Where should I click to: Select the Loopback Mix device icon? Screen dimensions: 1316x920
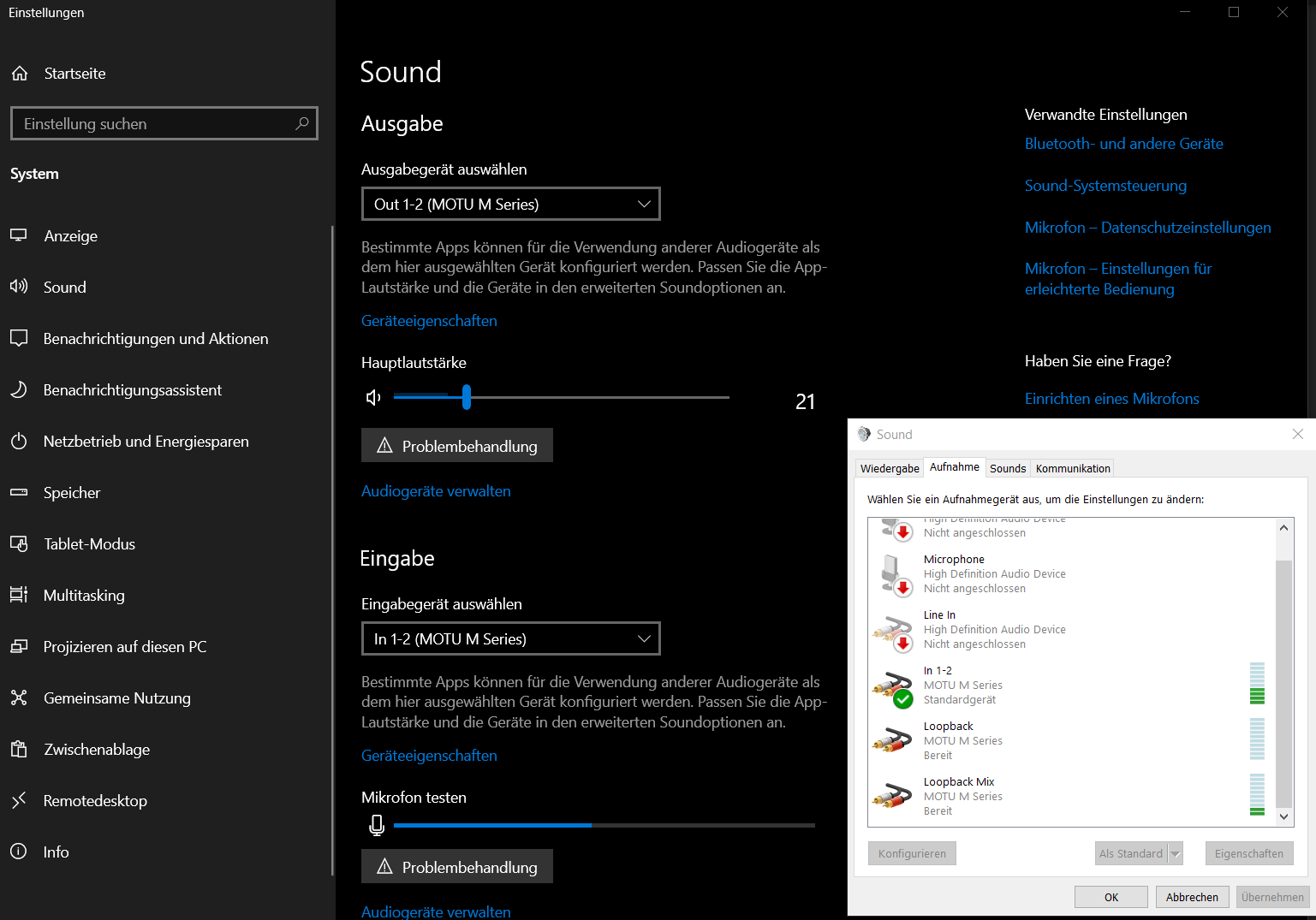pyautogui.click(x=892, y=796)
